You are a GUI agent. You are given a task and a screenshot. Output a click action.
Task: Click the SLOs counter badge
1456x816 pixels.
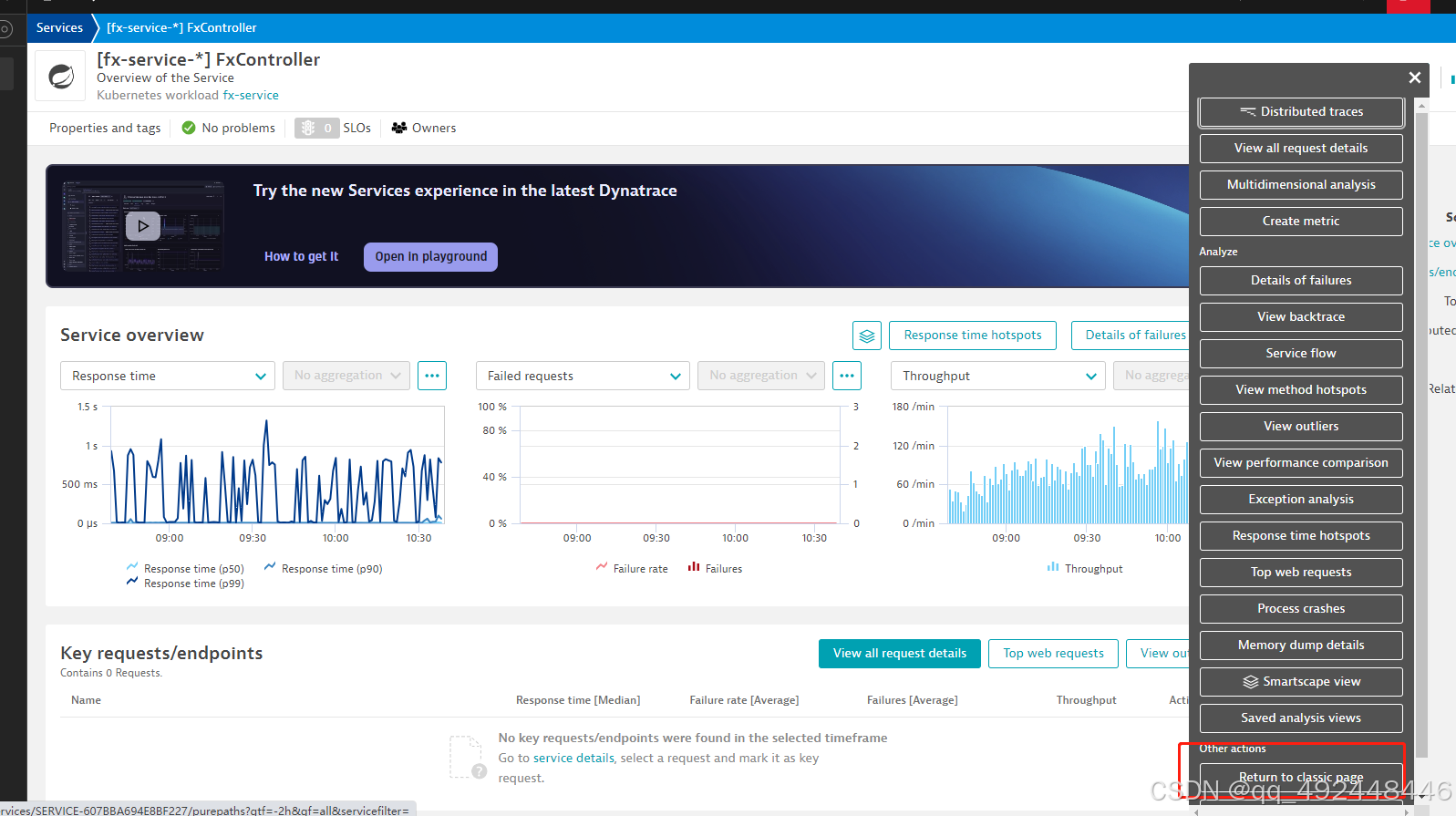coord(316,128)
